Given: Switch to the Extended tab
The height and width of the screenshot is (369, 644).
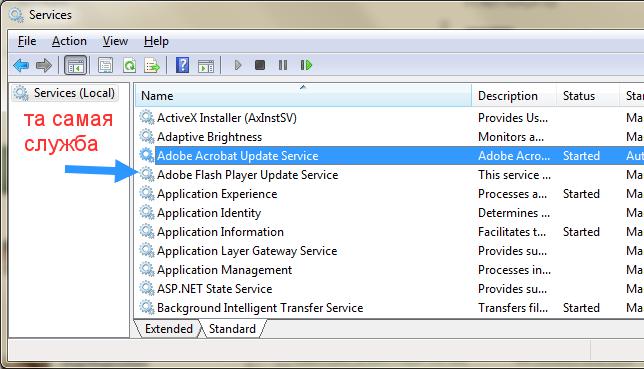Looking at the screenshot, I should click(x=168, y=329).
